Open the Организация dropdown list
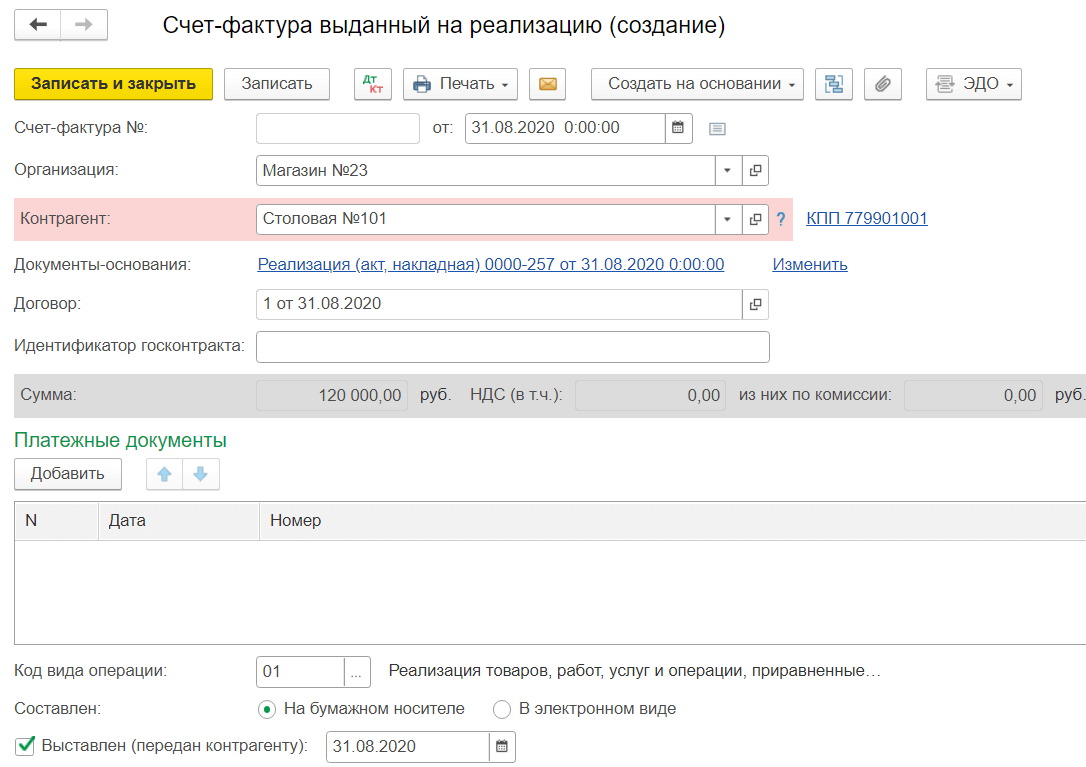The width and height of the screenshot is (1086, 767). pyautogui.click(x=727, y=170)
